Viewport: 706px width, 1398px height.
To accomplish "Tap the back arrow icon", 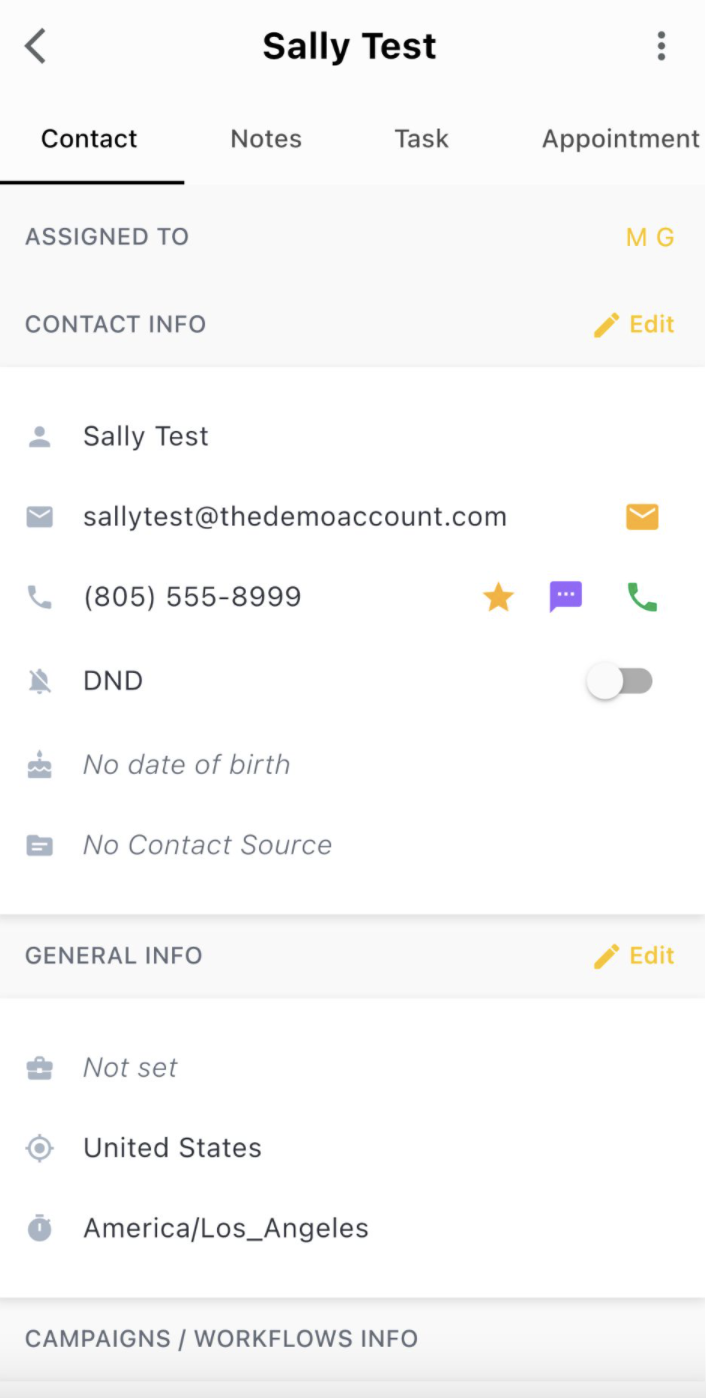I will (36, 46).
